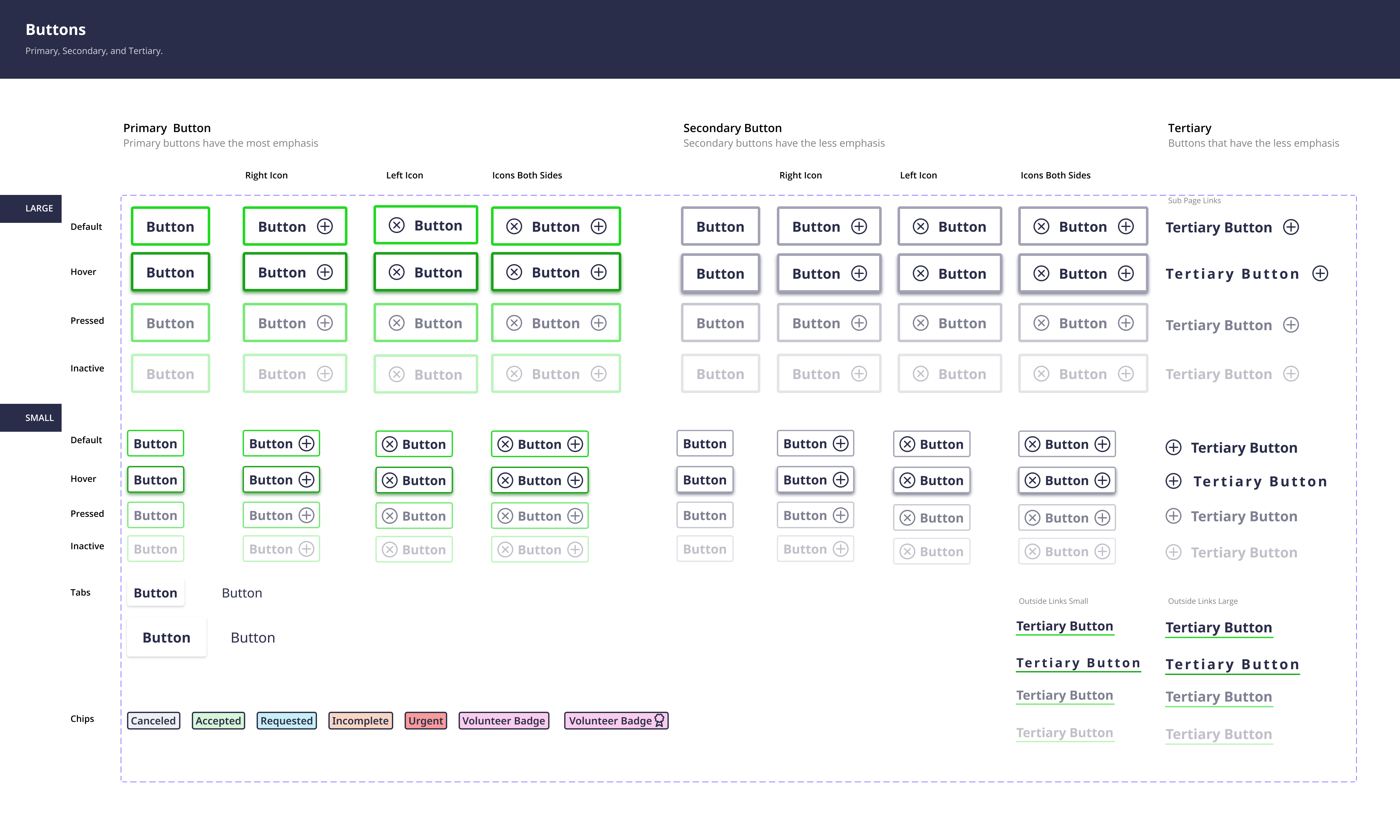Click X icon in small default primary Left Icon button
Image resolution: width=1400 pixels, height=840 pixels.
(389, 444)
